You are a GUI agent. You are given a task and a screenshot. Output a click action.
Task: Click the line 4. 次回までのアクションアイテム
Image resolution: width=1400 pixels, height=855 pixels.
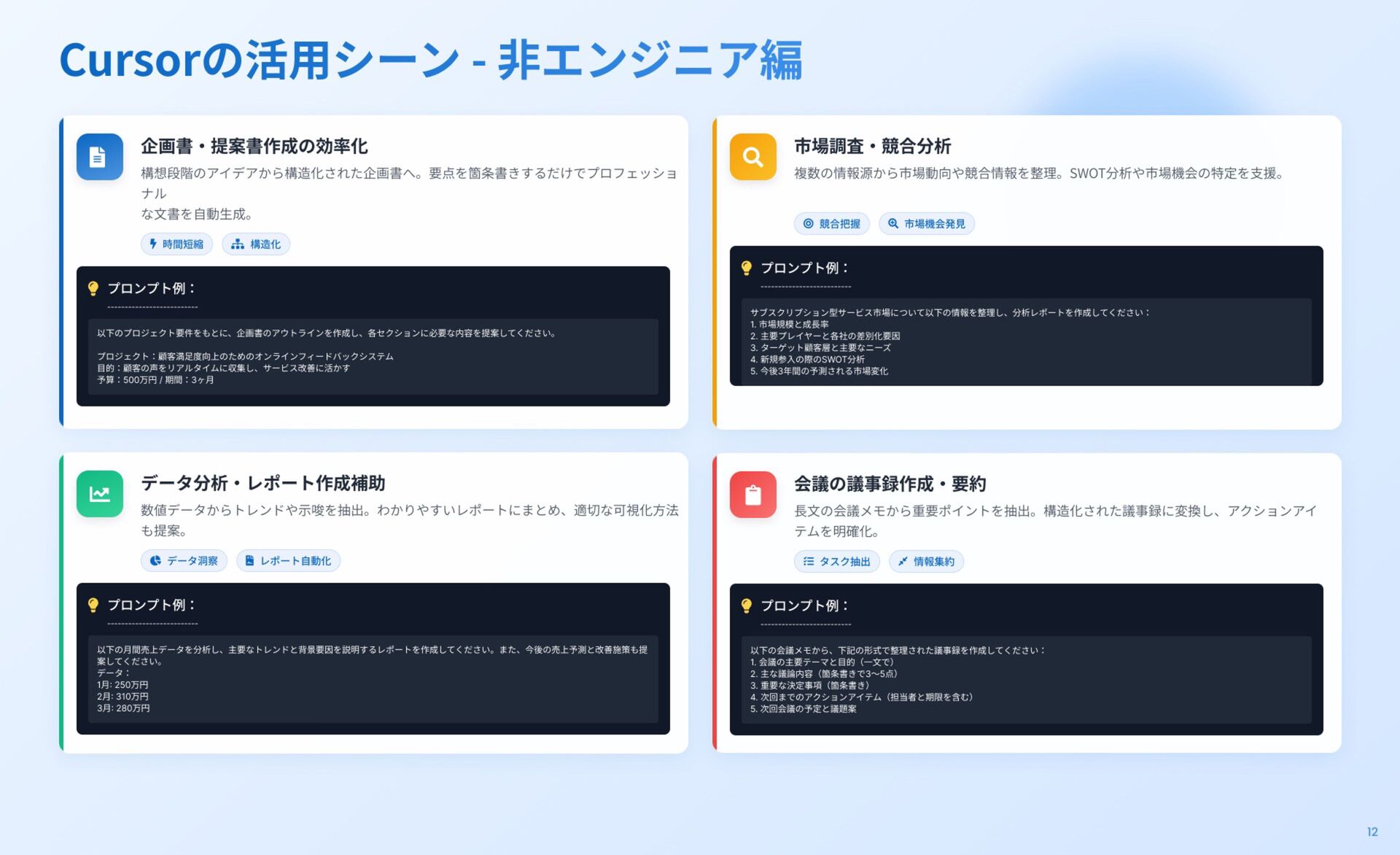click(x=862, y=697)
